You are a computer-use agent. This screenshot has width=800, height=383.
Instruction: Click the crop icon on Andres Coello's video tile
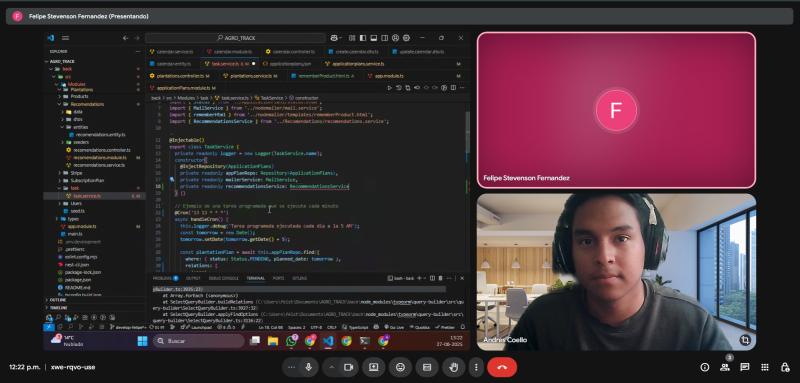pyautogui.click(x=745, y=340)
